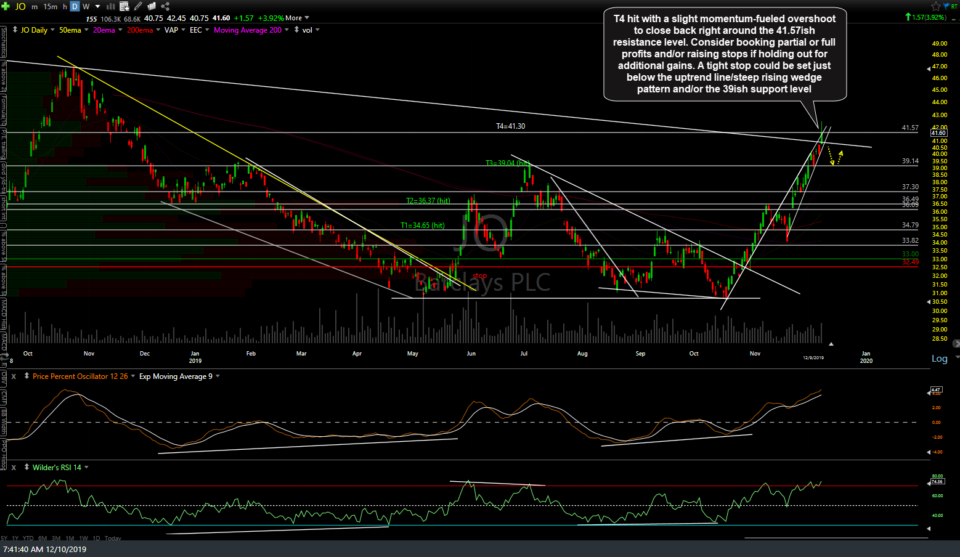Open the timeframe dropdown arrow after W
Image resolution: width=960 pixels, height=557 pixels.
(x=97, y=7)
